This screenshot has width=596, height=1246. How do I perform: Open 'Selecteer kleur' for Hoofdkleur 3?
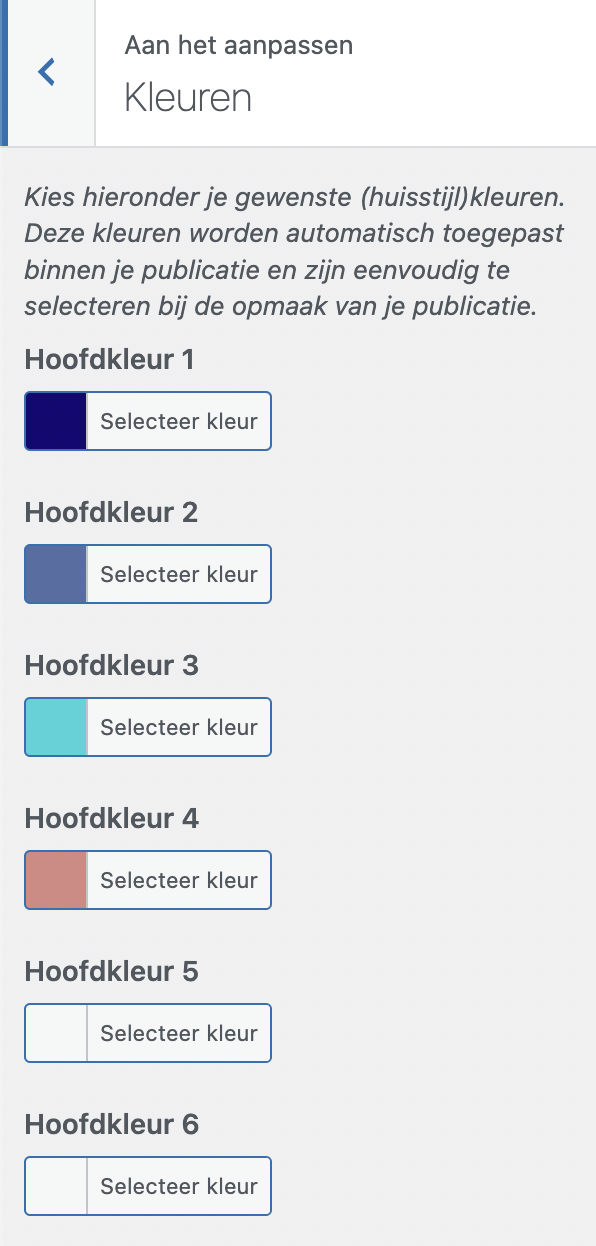coord(179,727)
